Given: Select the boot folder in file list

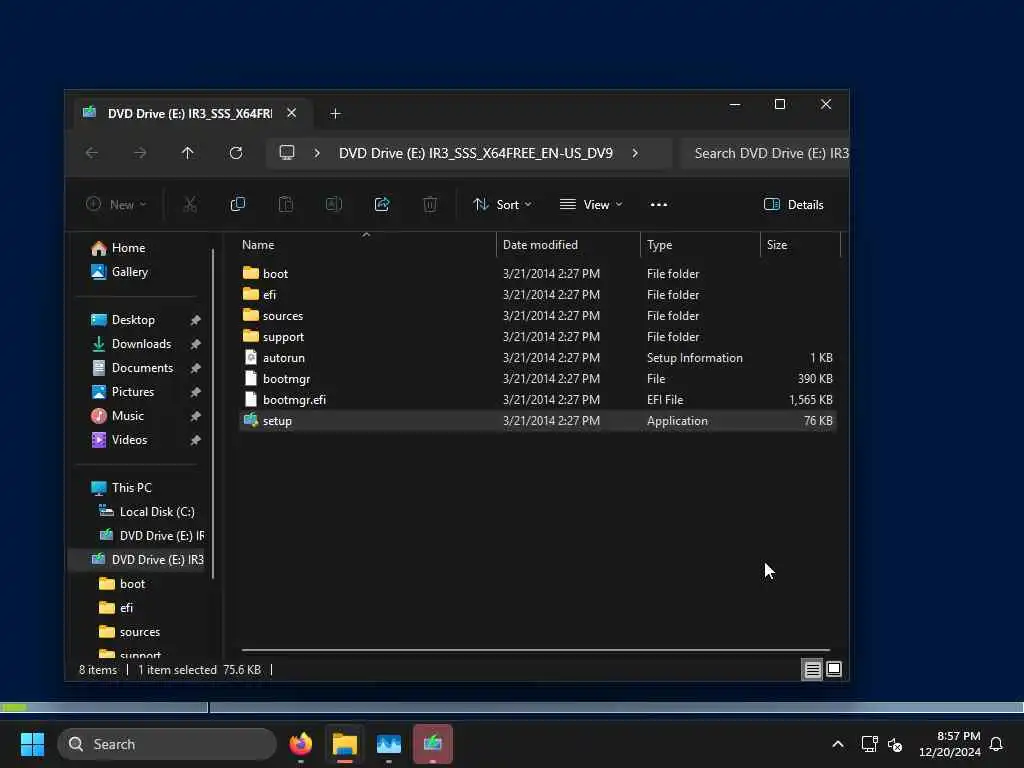Looking at the screenshot, I should tap(537, 274).
